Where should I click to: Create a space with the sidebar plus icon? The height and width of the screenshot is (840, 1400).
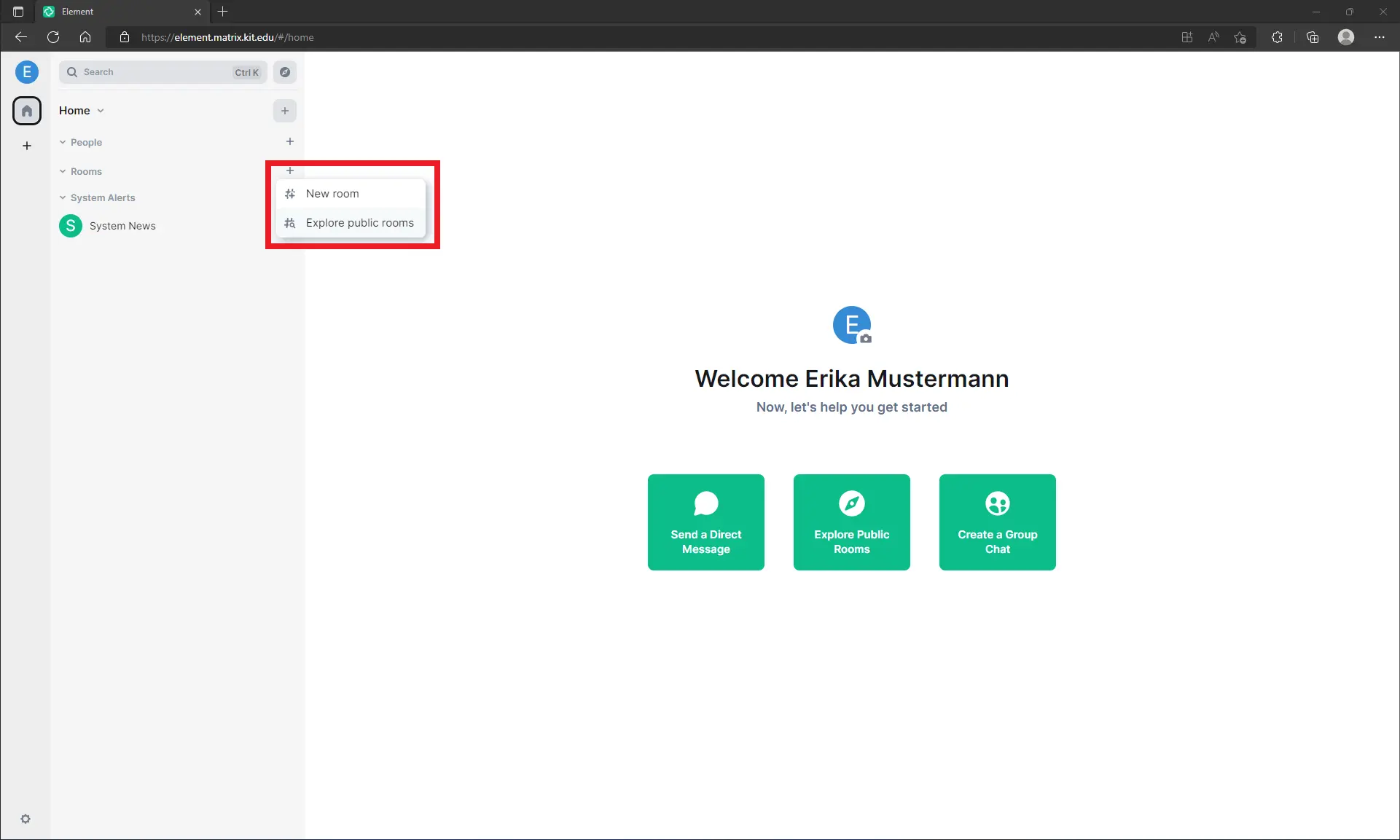(27, 146)
